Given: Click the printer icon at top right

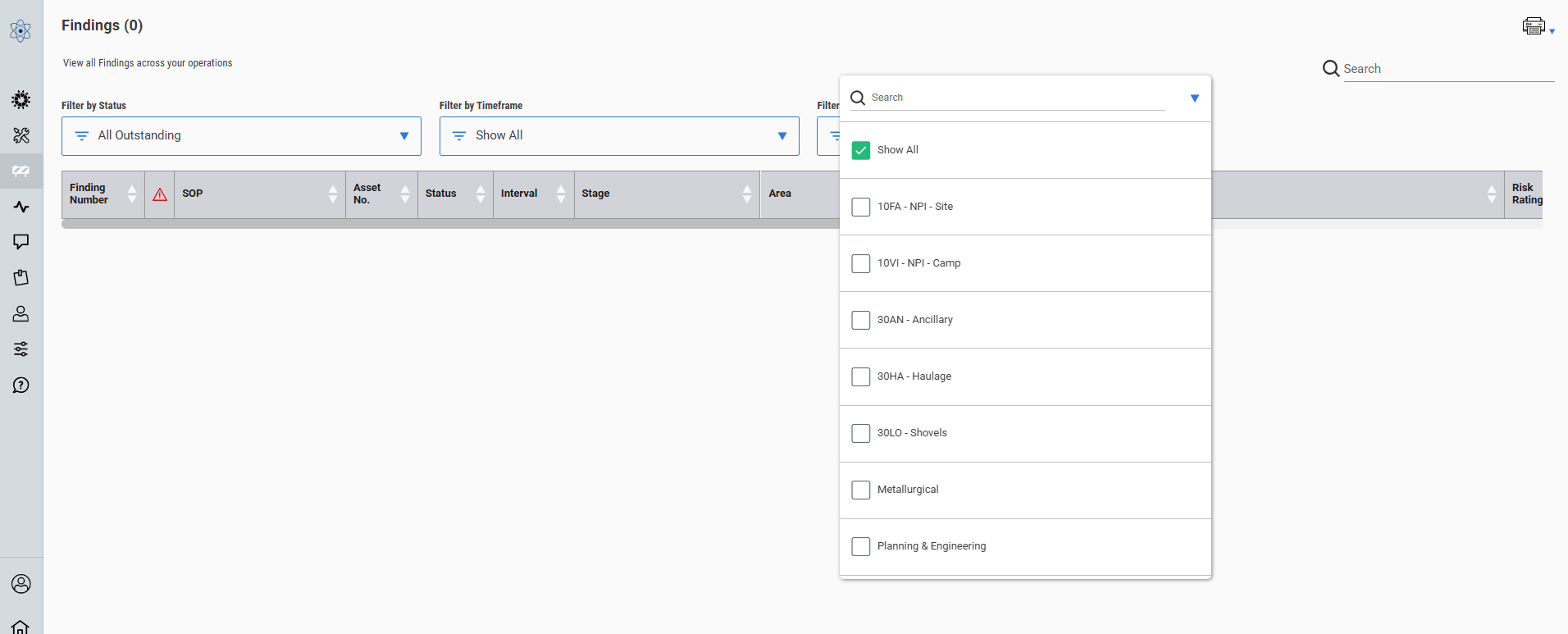Looking at the screenshot, I should [x=1534, y=26].
